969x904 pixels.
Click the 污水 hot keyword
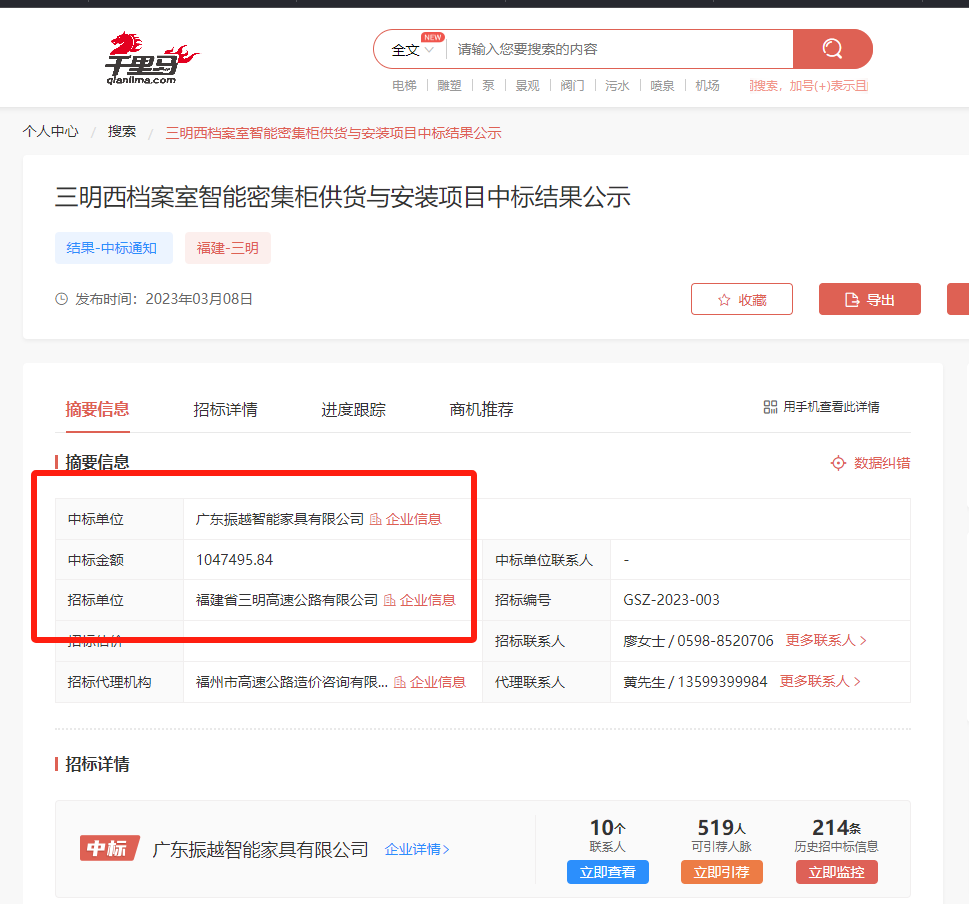[x=617, y=85]
